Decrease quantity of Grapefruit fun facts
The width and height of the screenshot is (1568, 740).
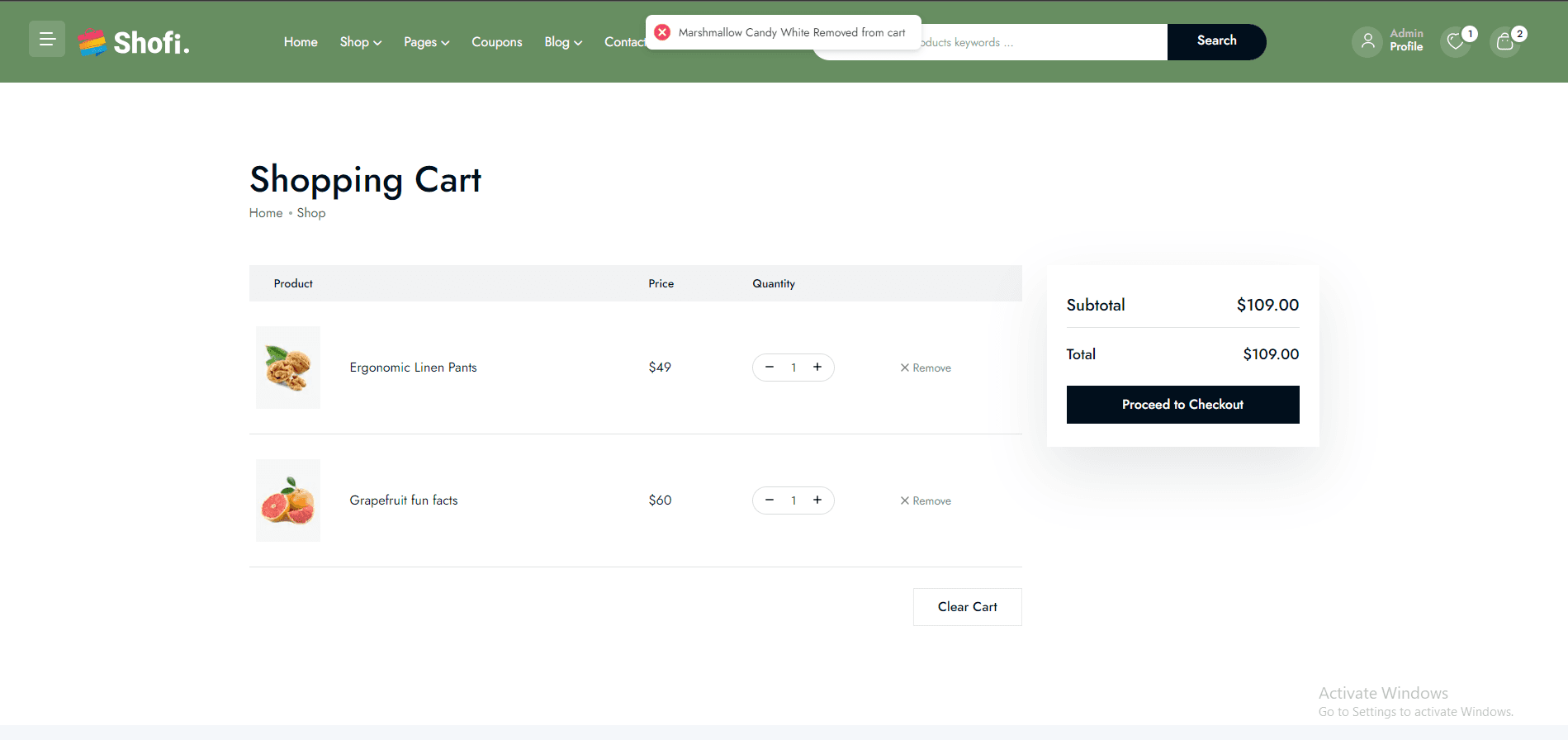coord(770,500)
